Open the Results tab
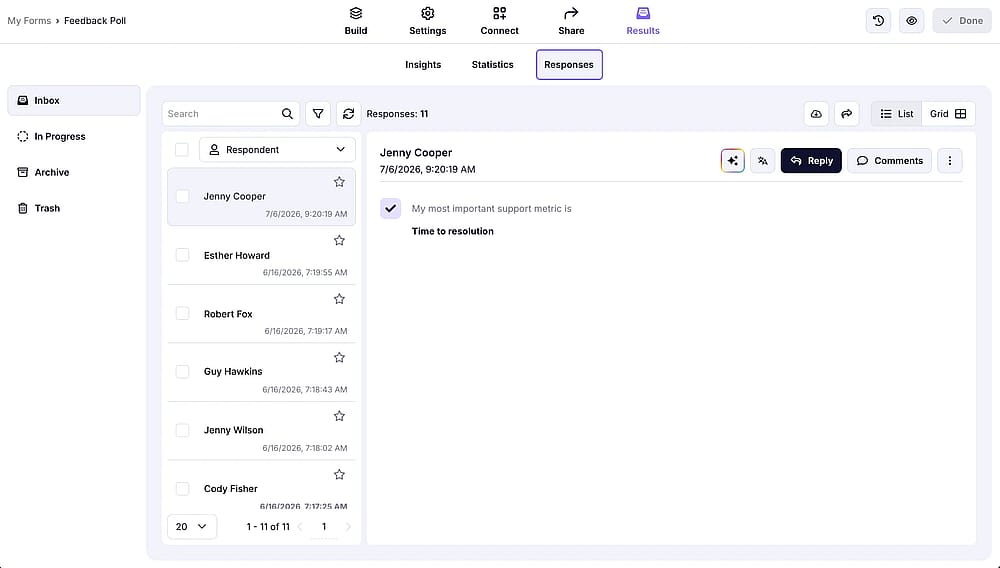The height and width of the screenshot is (568, 1000). tap(643, 21)
